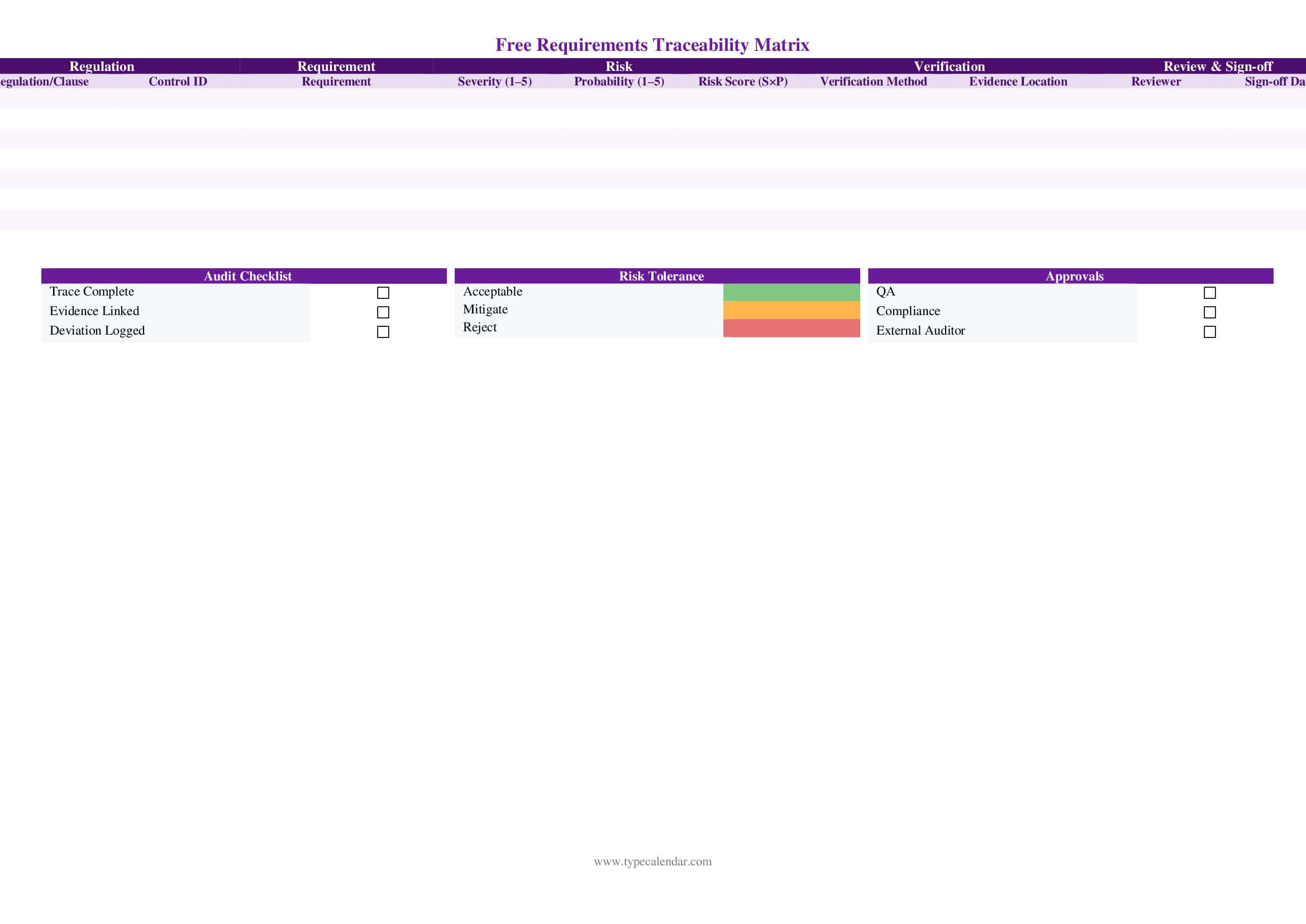Select the Evidence Linked label
This screenshot has width=1306, height=924.
[x=94, y=311]
